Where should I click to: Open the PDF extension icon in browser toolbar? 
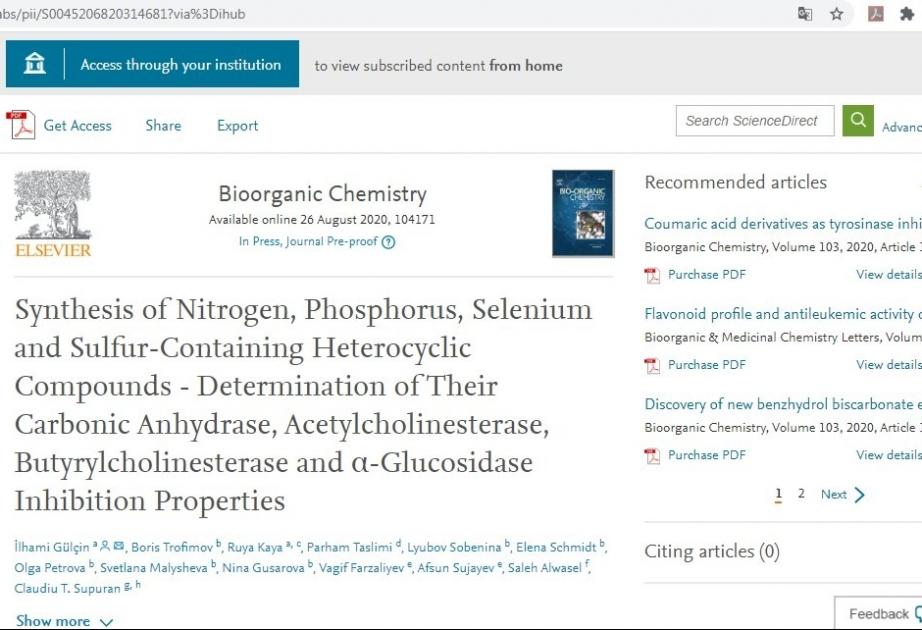876,14
